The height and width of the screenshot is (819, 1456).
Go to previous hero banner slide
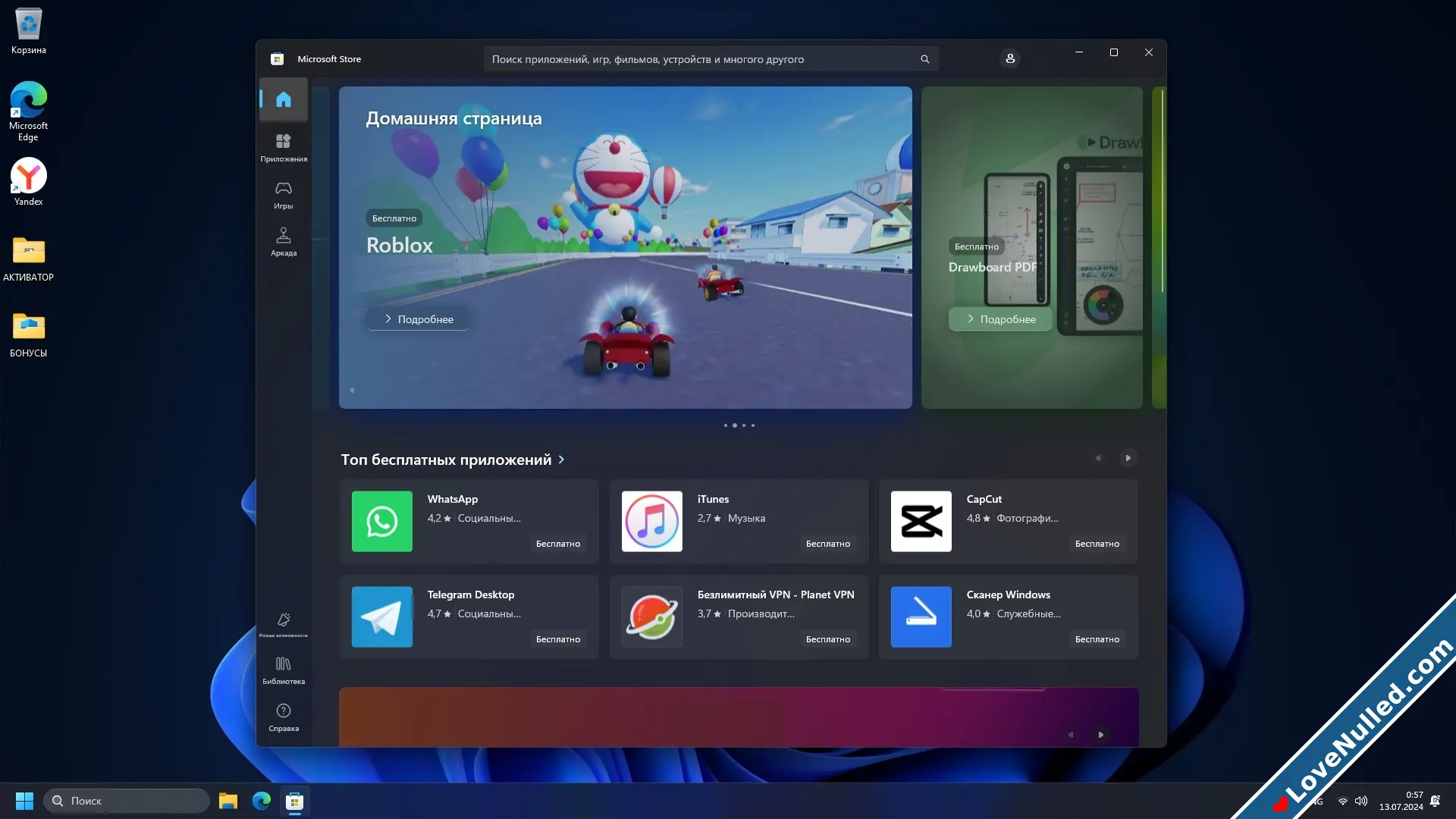pos(352,391)
